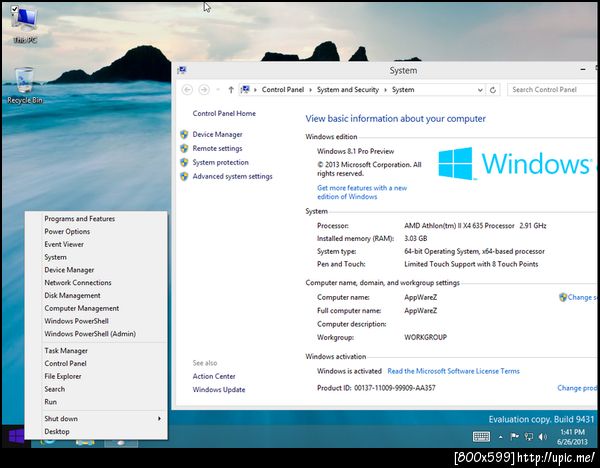
Task: Open Task Manager from the menu
Action: point(96,351)
